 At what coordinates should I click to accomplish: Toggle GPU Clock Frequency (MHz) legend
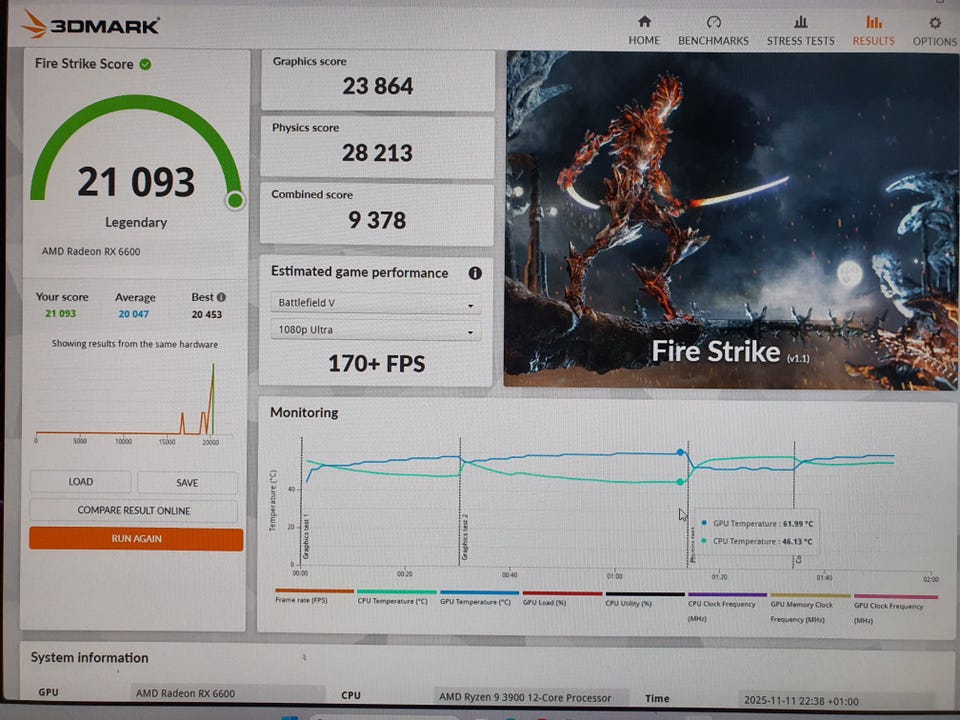point(894,609)
